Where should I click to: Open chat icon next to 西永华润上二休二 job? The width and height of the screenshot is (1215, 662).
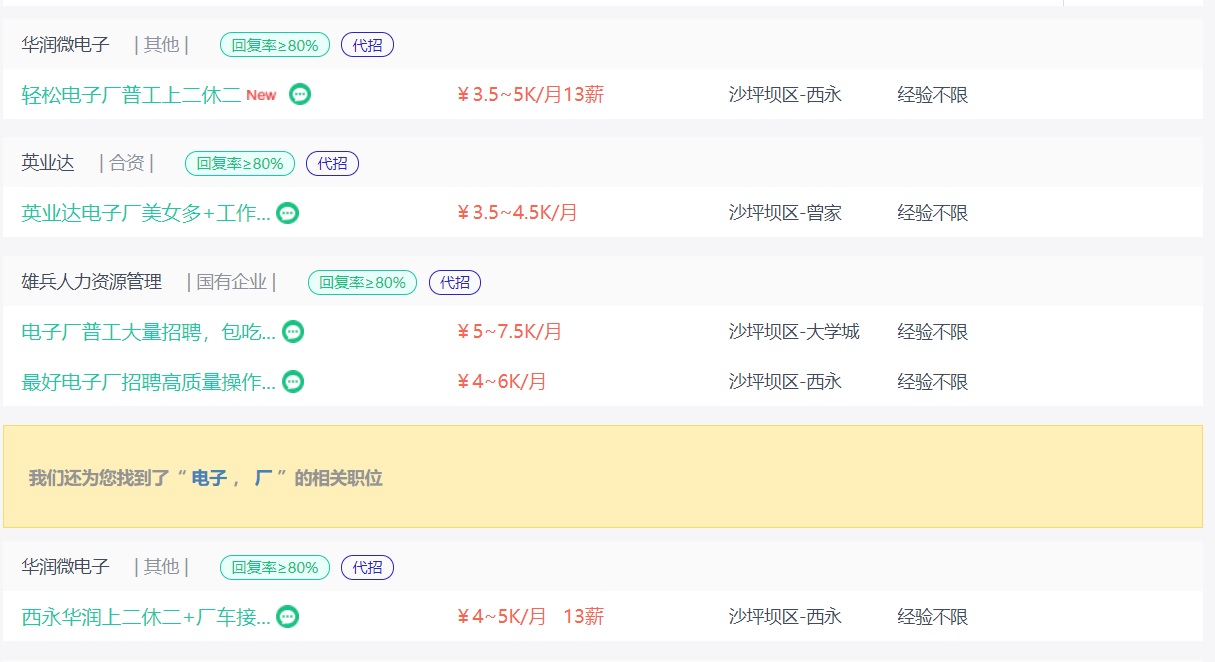pos(287,616)
